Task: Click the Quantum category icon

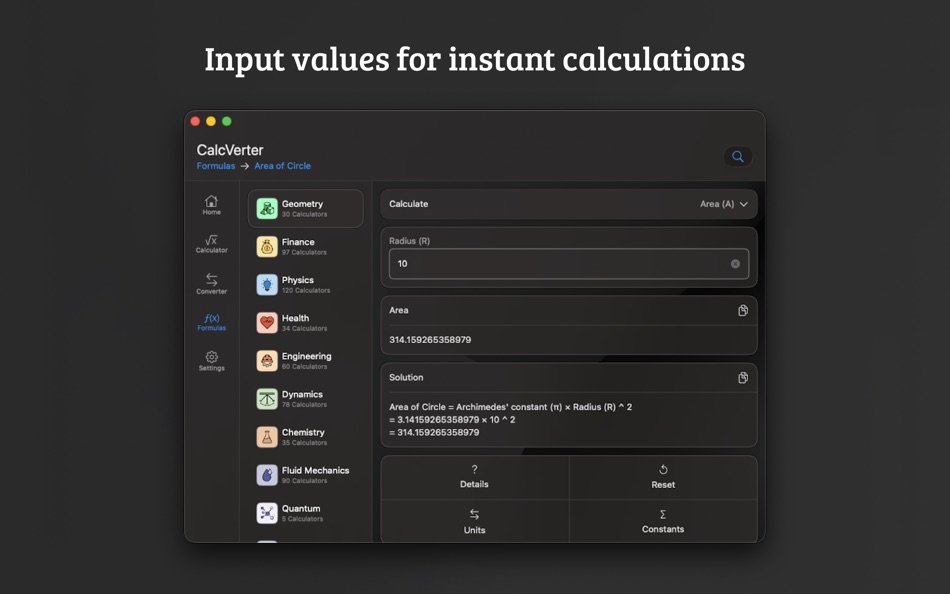Action: (267, 513)
